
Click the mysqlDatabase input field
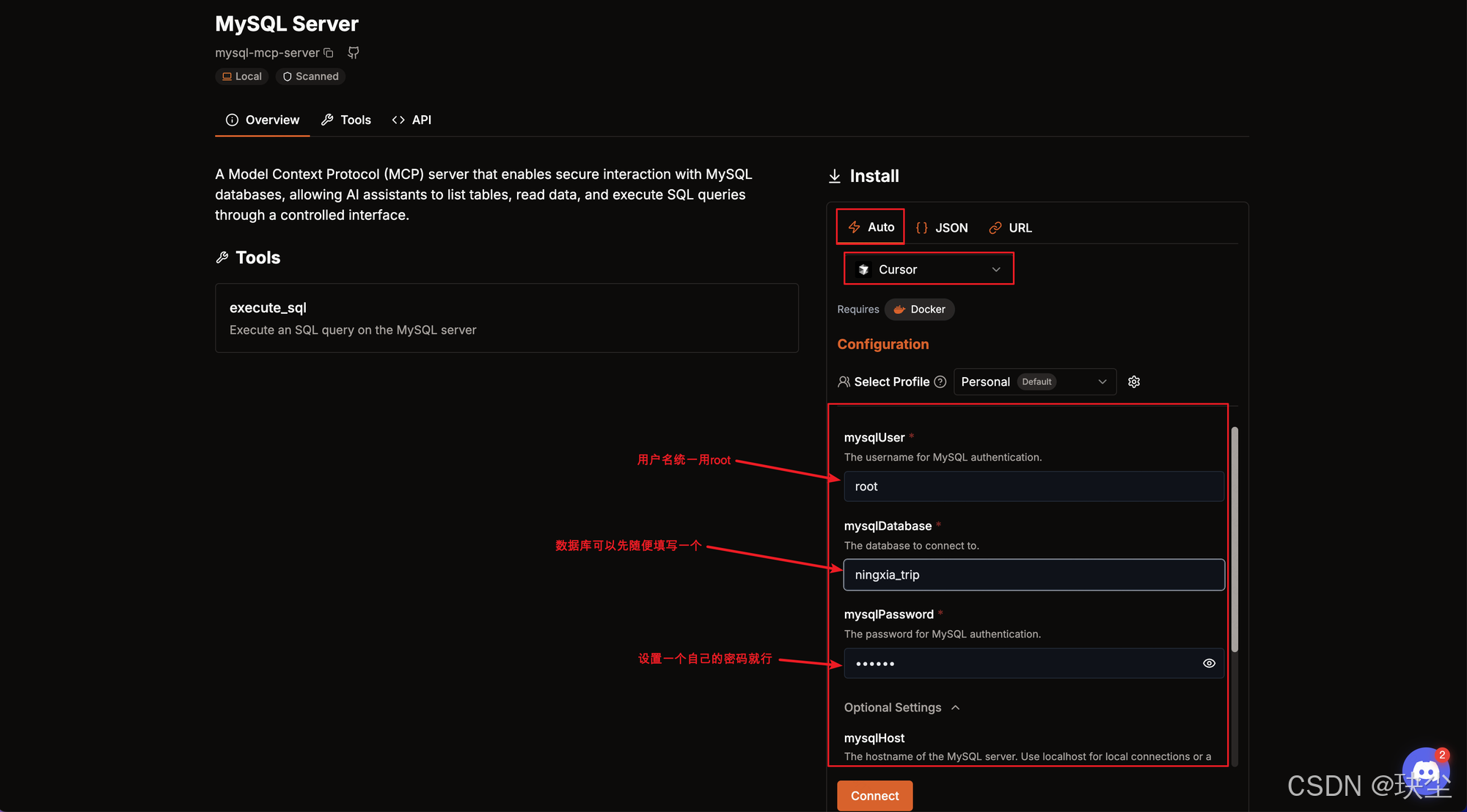[x=1034, y=574]
